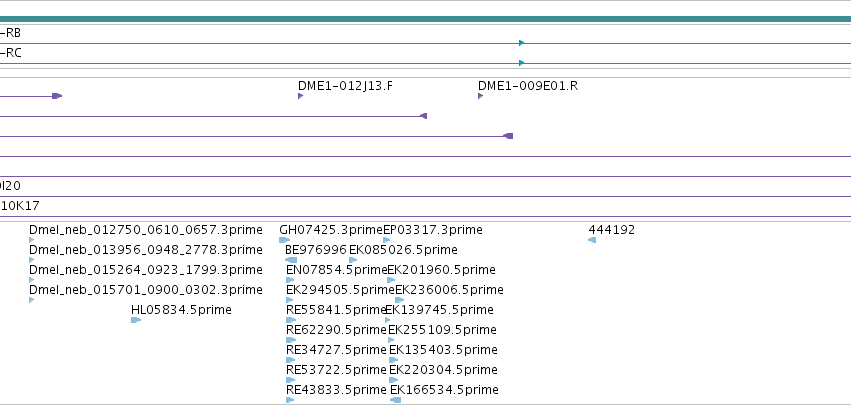Image resolution: width=851 pixels, height=405 pixels.
Task: Click the HL05834.5prime EST arrow glyph
Action: click(136, 320)
